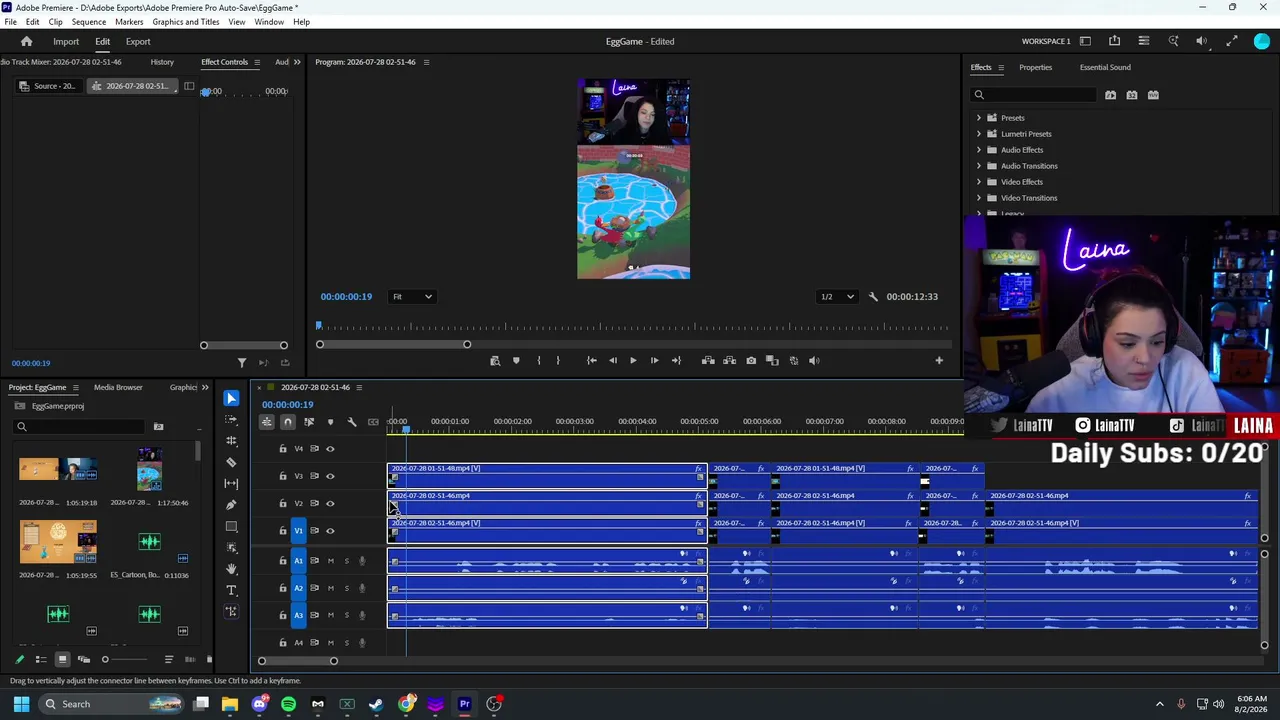Open Discord from the taskbar
Viewport: 1280px width, 720px height.
click(260, 704)
